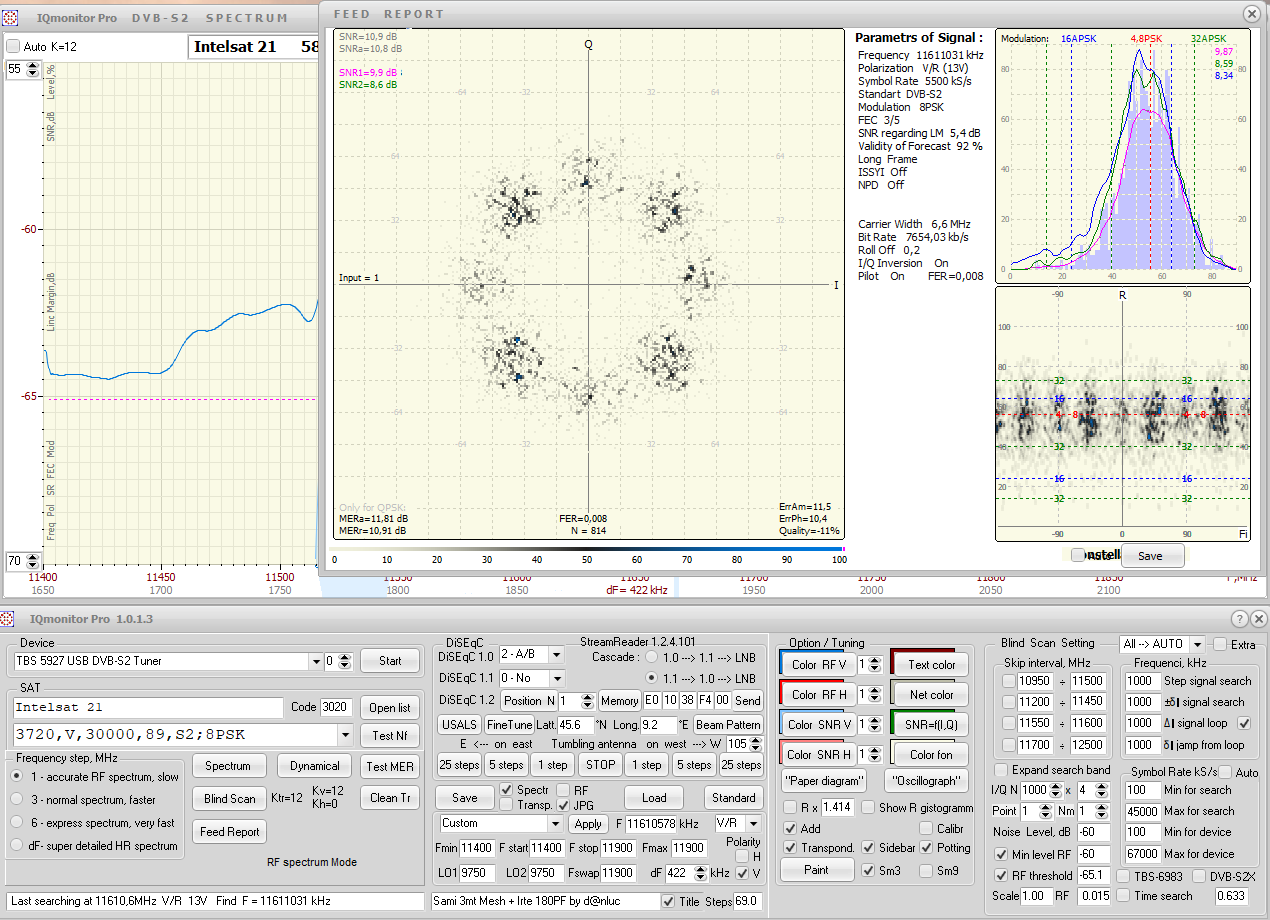The width and height of the screenshot is (1270, 920).
Task: Click the Test MER button
Action: coord(390,767)
